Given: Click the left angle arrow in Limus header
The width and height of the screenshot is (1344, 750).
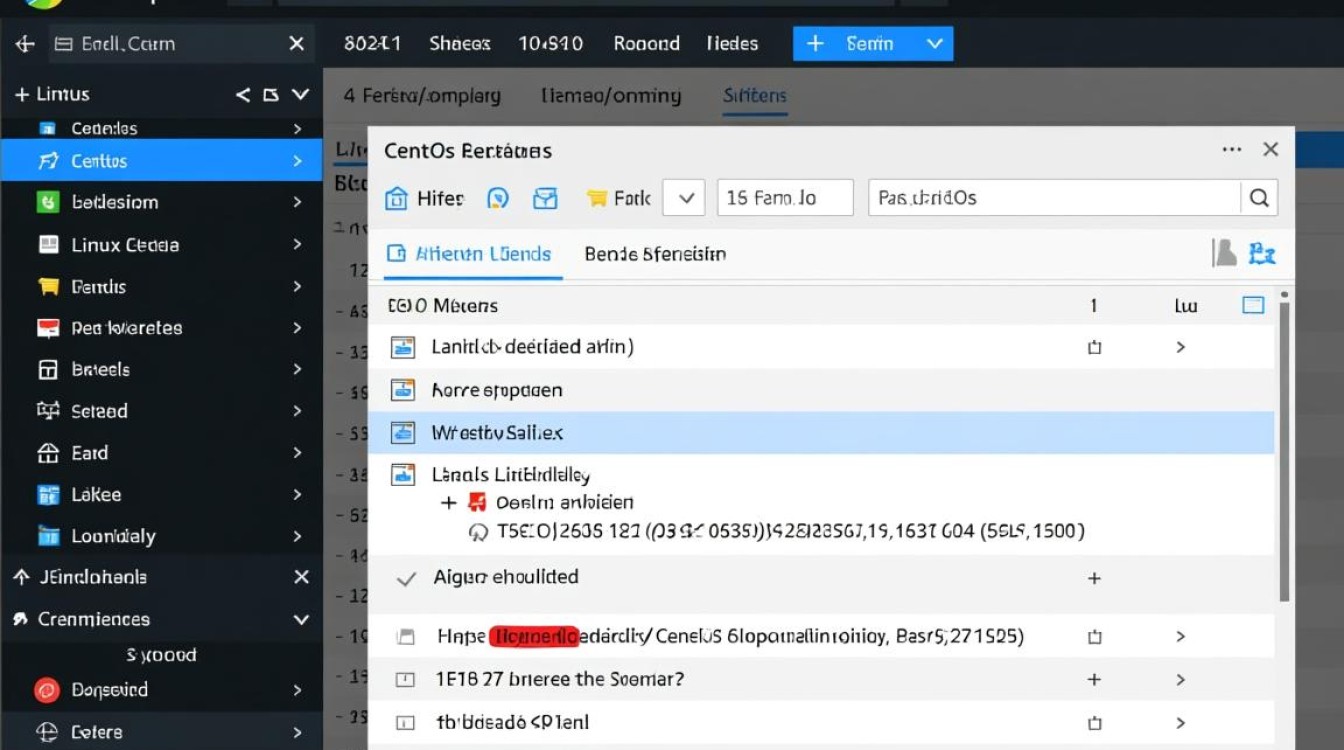Looking at the screenshot, I should point(243,95).
